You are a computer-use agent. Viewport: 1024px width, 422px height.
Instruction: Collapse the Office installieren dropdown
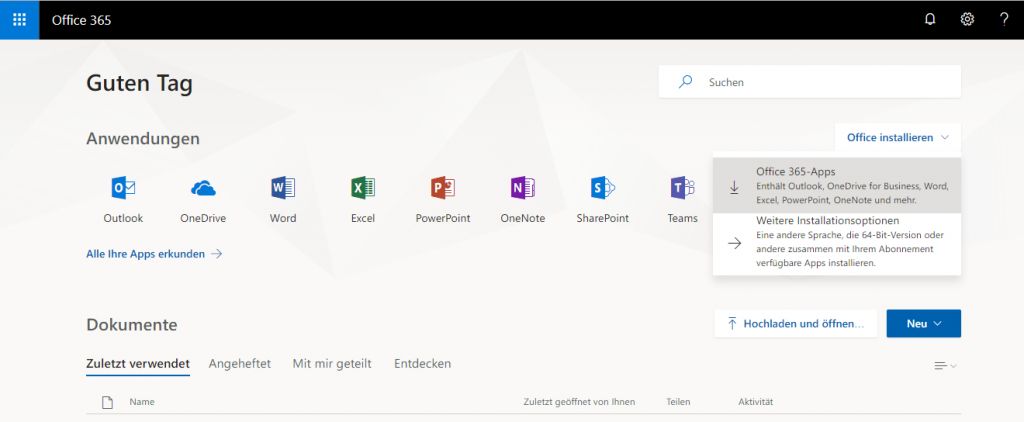pos(897,137)
